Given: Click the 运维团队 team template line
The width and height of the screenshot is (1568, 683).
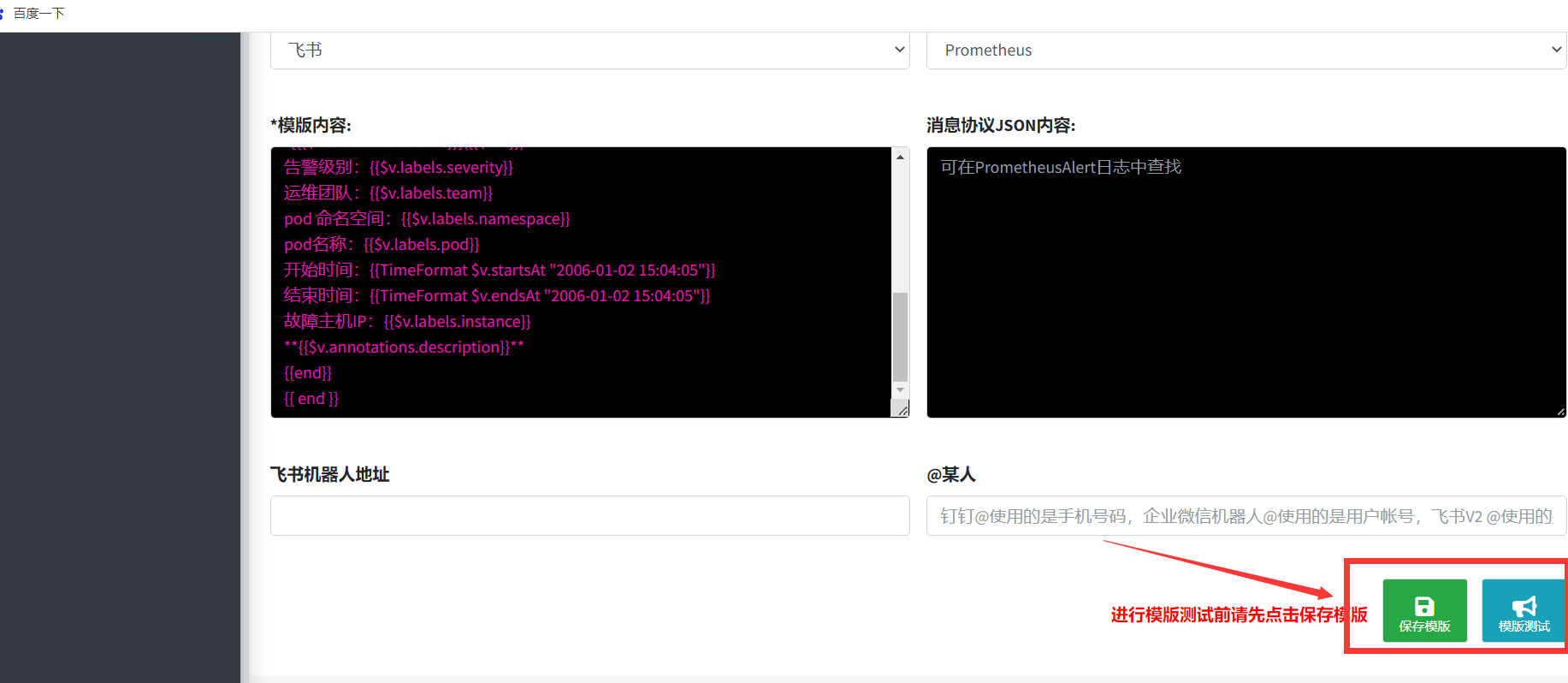Looking at the screenshot, I should (388, 193).
